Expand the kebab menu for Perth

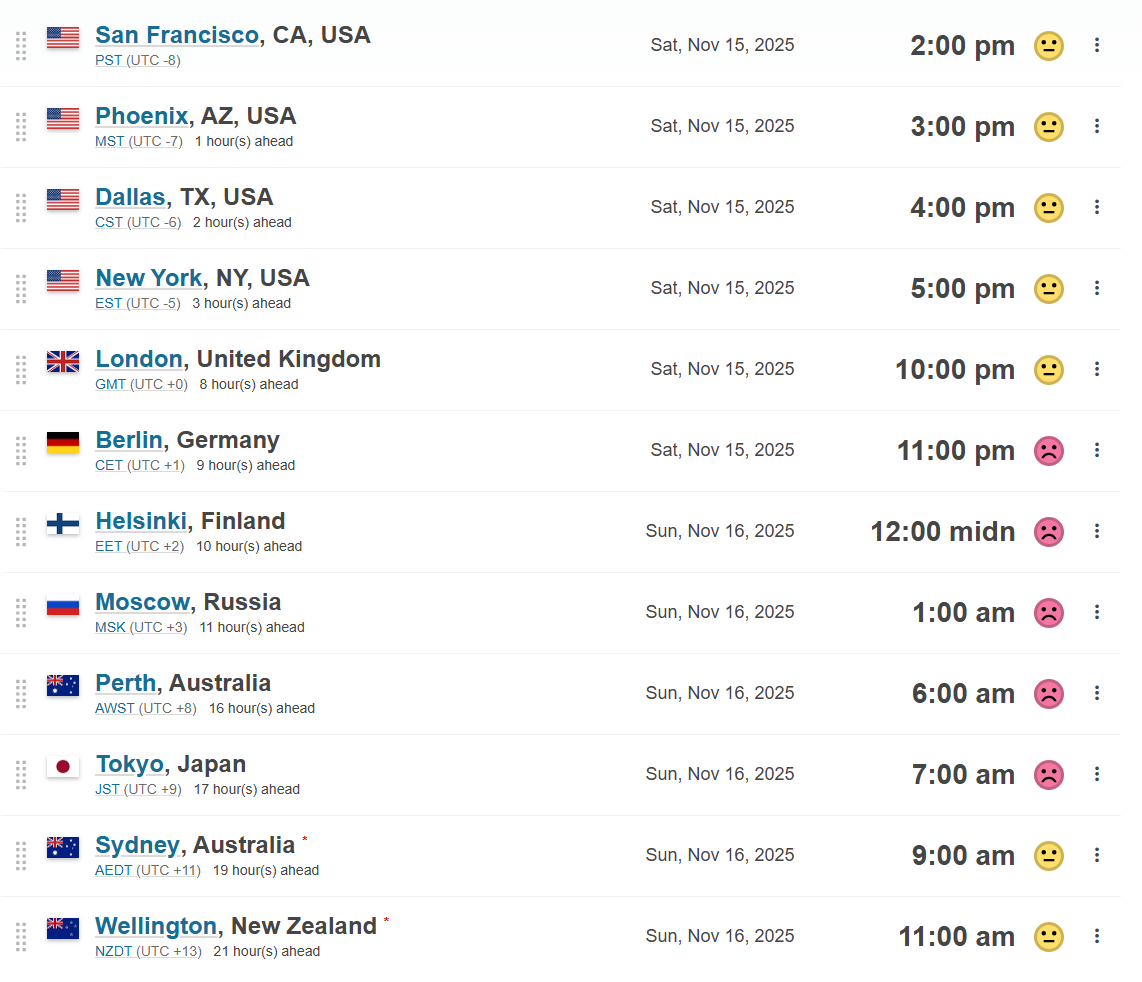click(x=1097, y=693)
